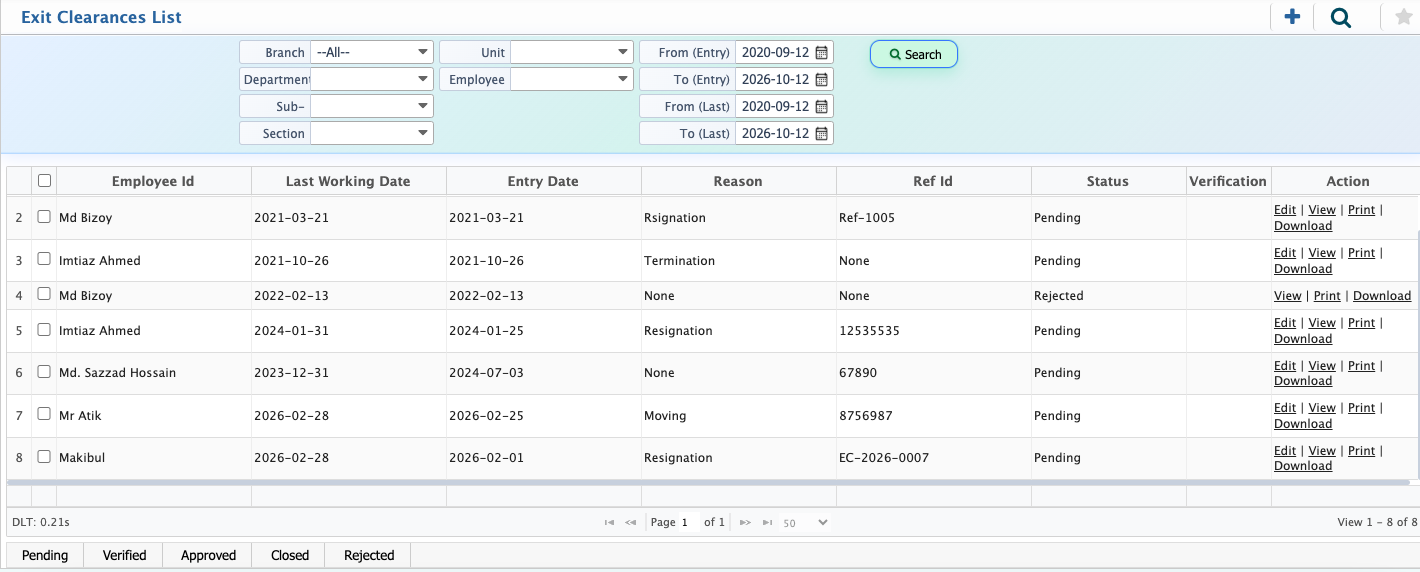Viewport: 1420px width, 572px height.
Task: Click the green Search button
Action: click(914, 54)
